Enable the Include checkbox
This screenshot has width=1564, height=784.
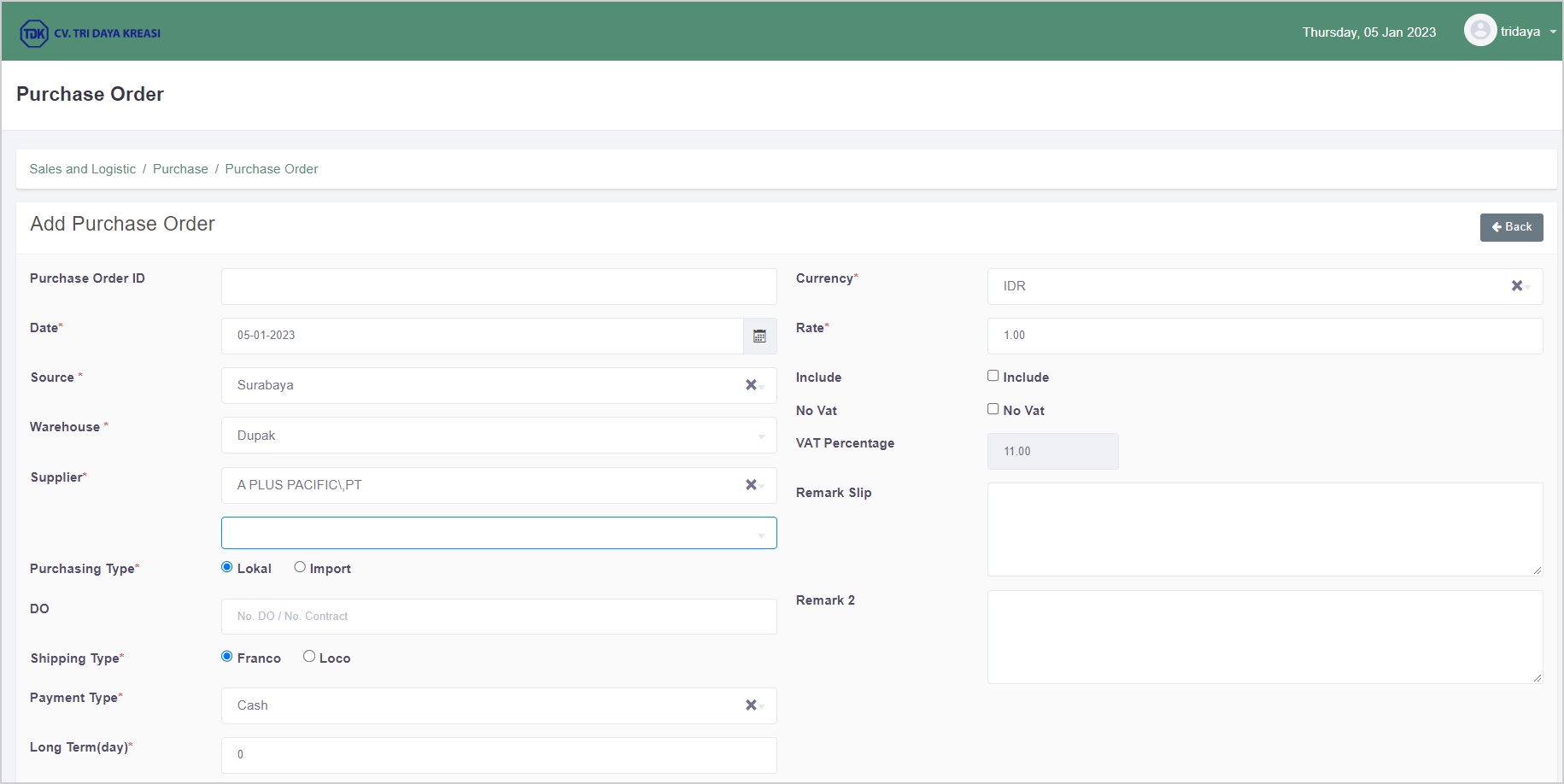pyautogui.click(x=993, y=376)
